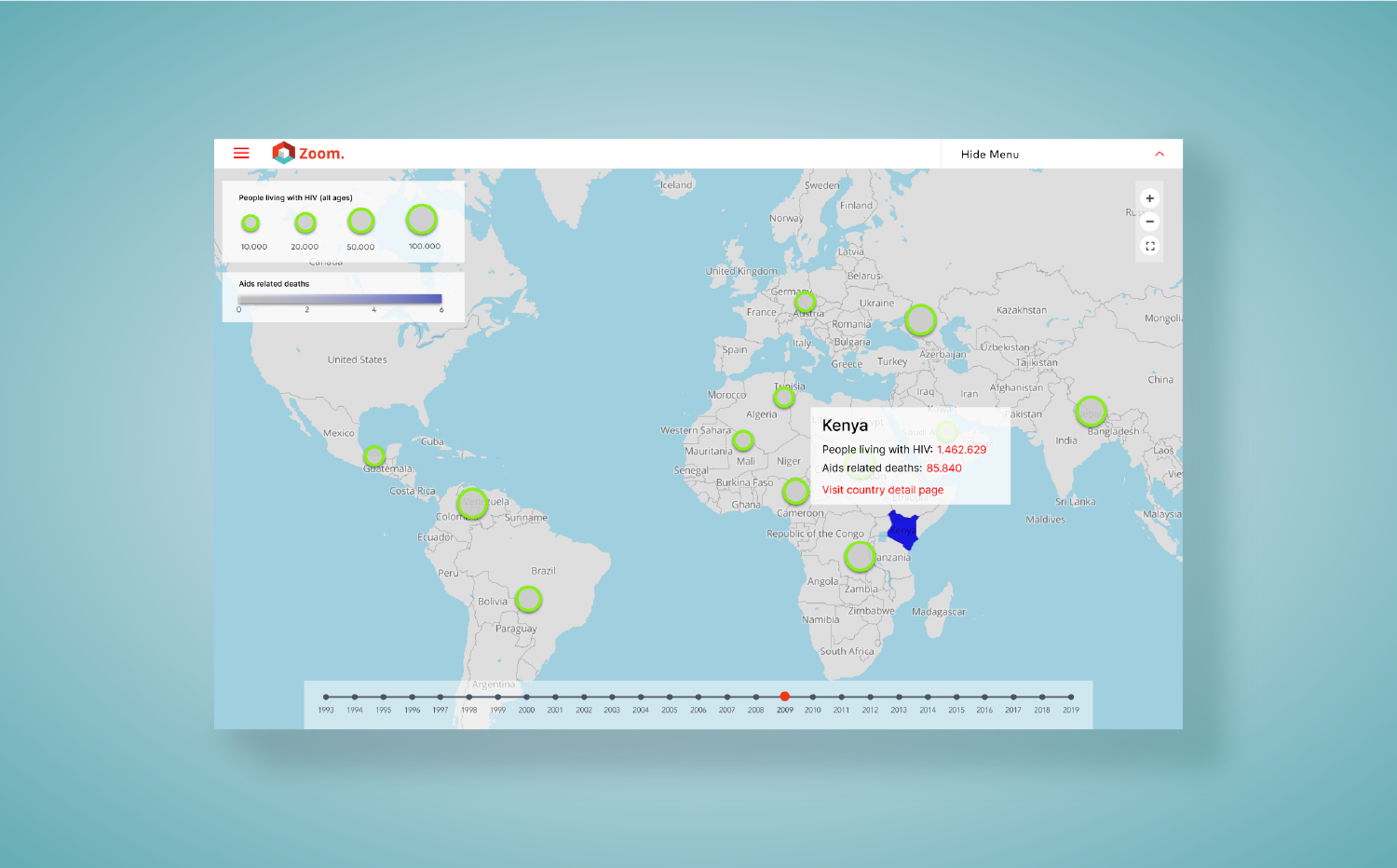Image resolution: width=1397 pixels, height=868 pixels.
Task: Click the People living with HIV legend title
Action: coord(295,197)
